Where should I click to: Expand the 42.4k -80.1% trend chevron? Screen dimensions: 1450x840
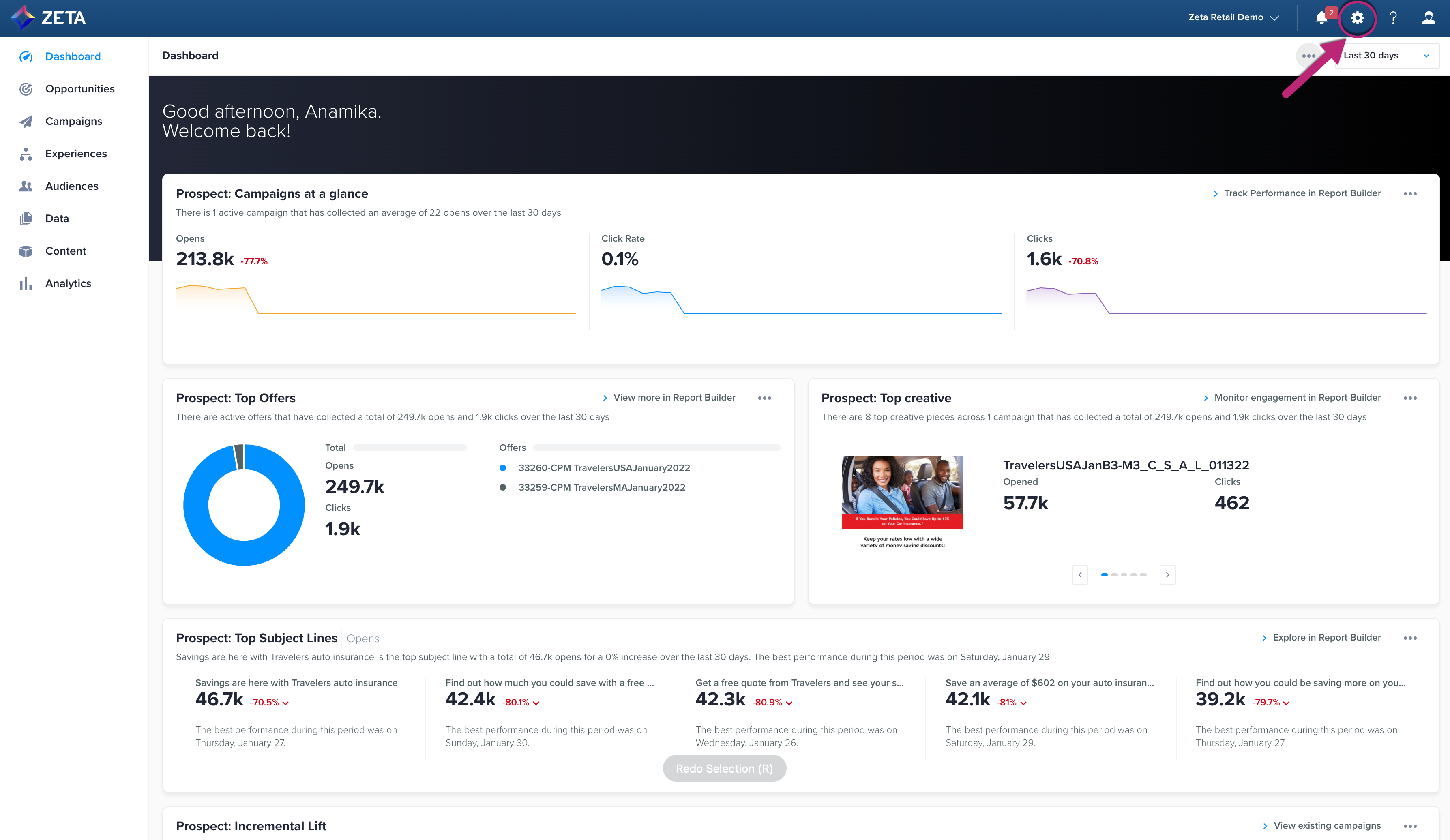536,703
